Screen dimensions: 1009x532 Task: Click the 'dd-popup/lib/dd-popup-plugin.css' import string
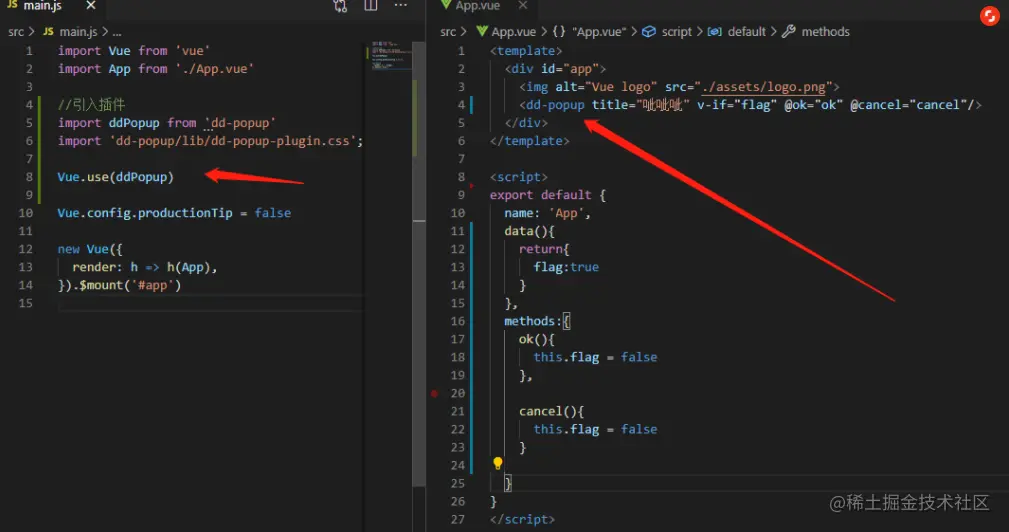click(x=232, y=141)
